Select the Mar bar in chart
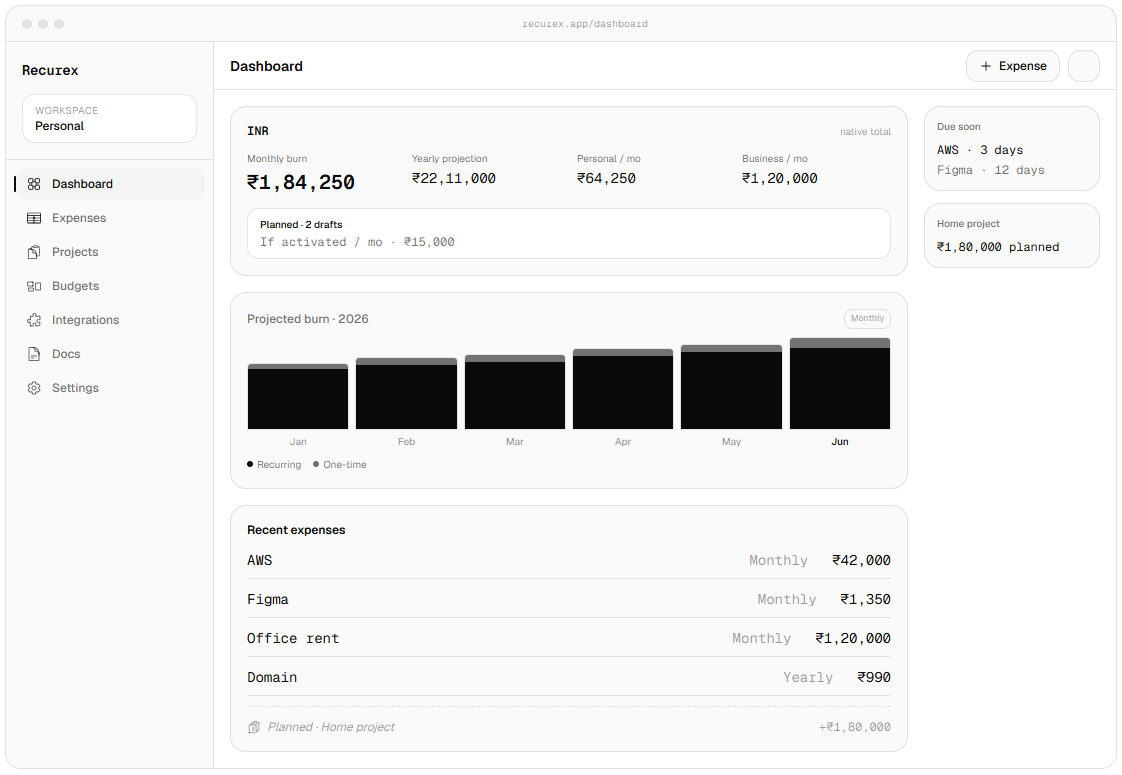The width and height of the screenshot is (1122, 775). pos(514,392)
